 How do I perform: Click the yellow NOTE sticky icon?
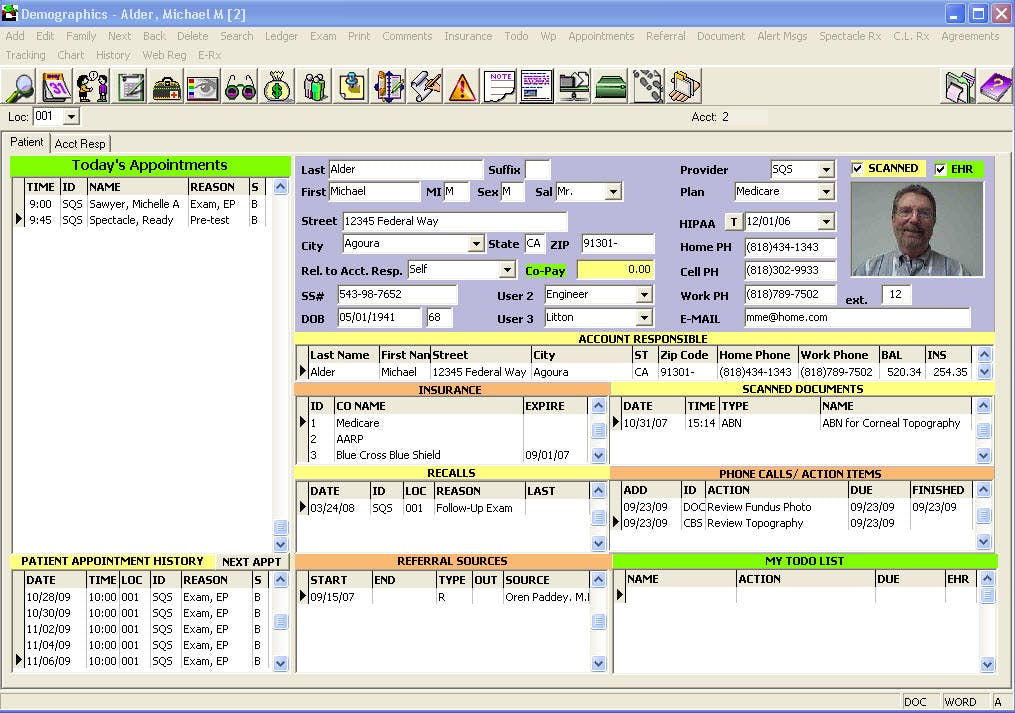click(x=498, y=86)
